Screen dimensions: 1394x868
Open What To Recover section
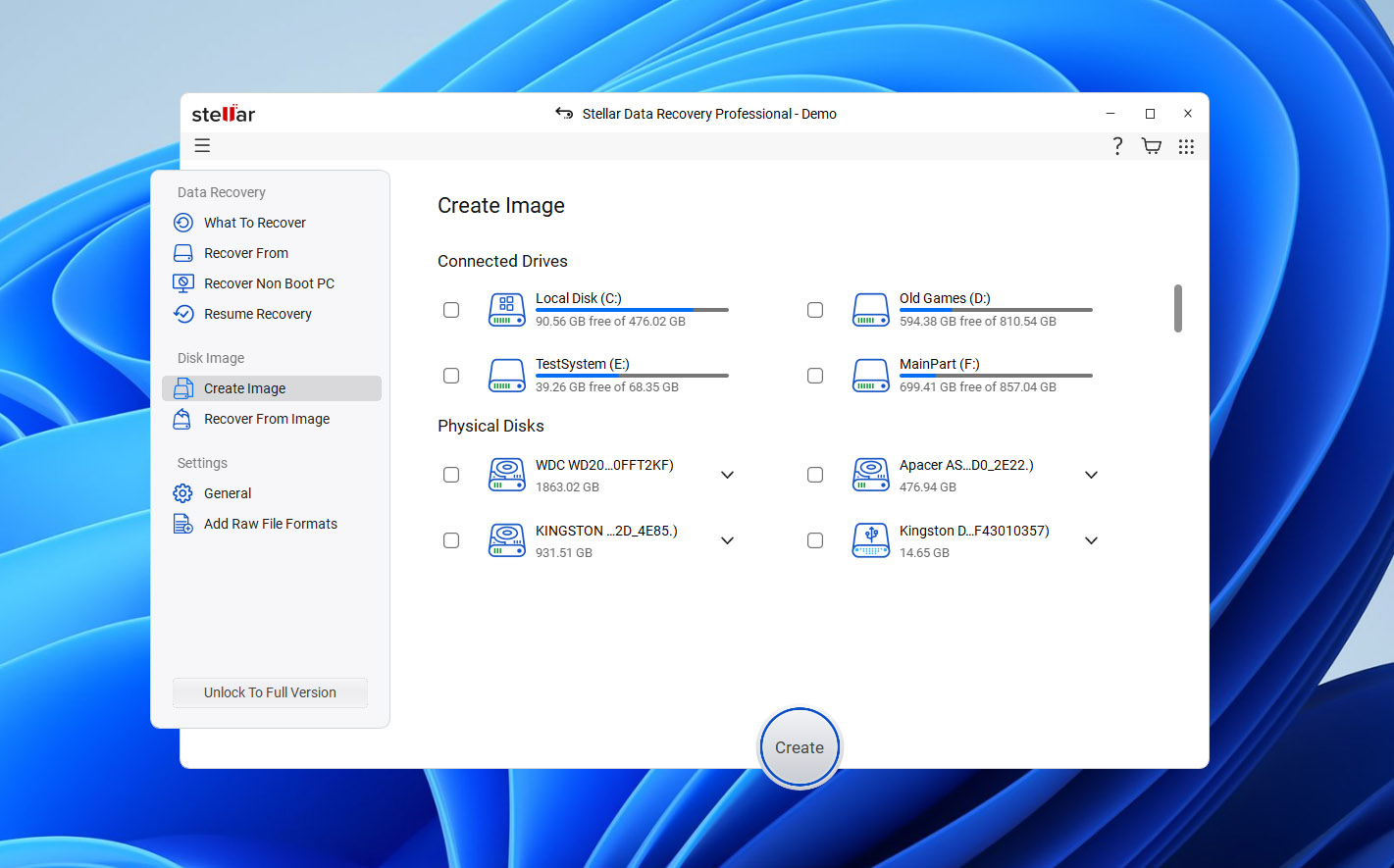255,223
